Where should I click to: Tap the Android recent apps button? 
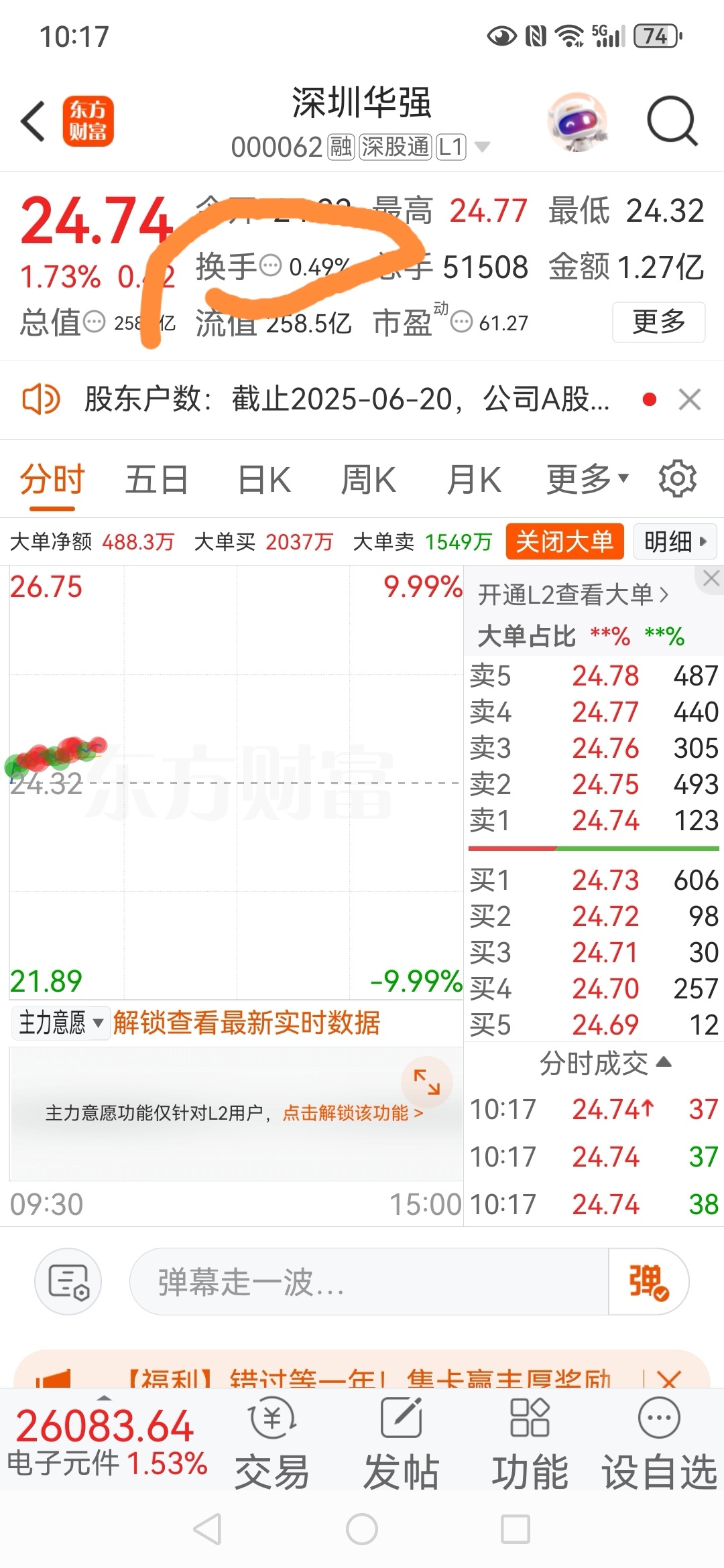pos(516,1529)
